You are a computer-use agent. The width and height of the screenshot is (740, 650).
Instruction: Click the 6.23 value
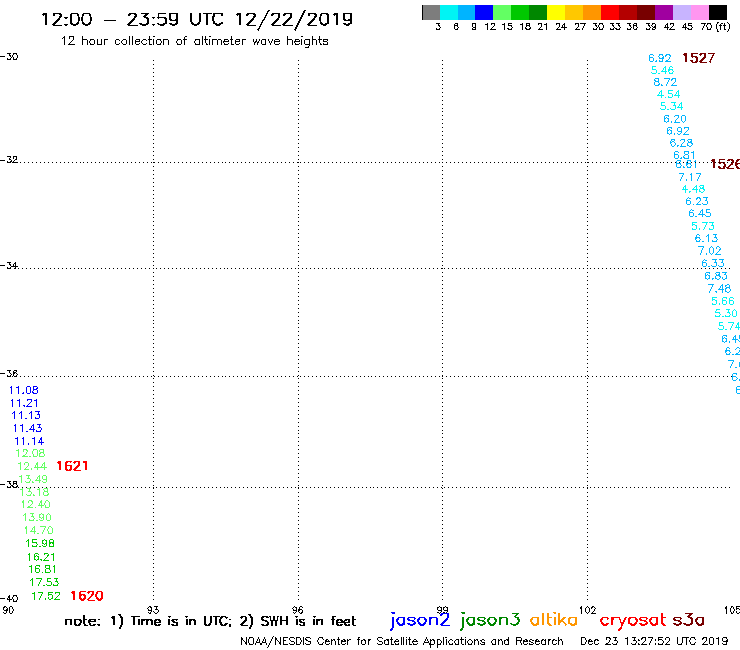coord(697,201)
